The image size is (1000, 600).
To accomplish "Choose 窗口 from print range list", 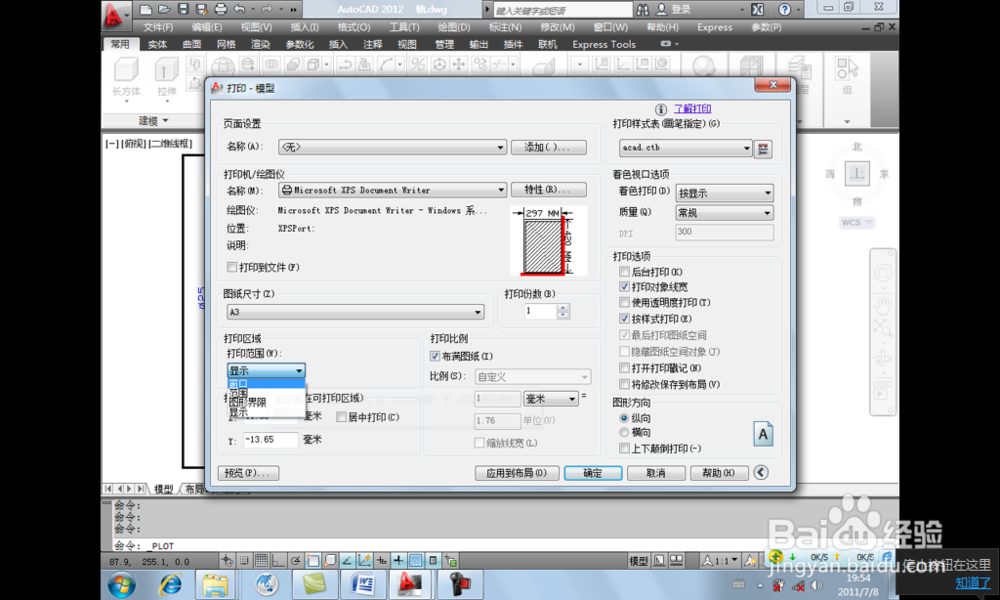I will coord(266,384).
